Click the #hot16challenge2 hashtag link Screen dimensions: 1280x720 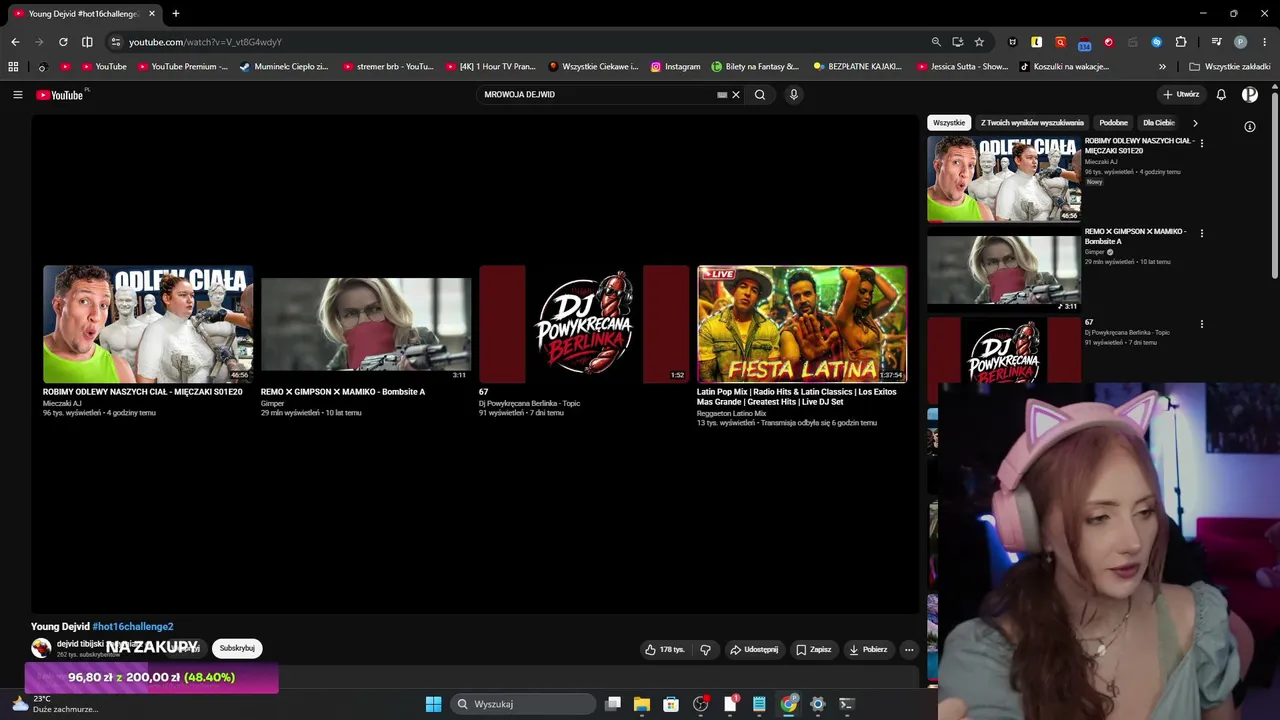tap(133, 627)
